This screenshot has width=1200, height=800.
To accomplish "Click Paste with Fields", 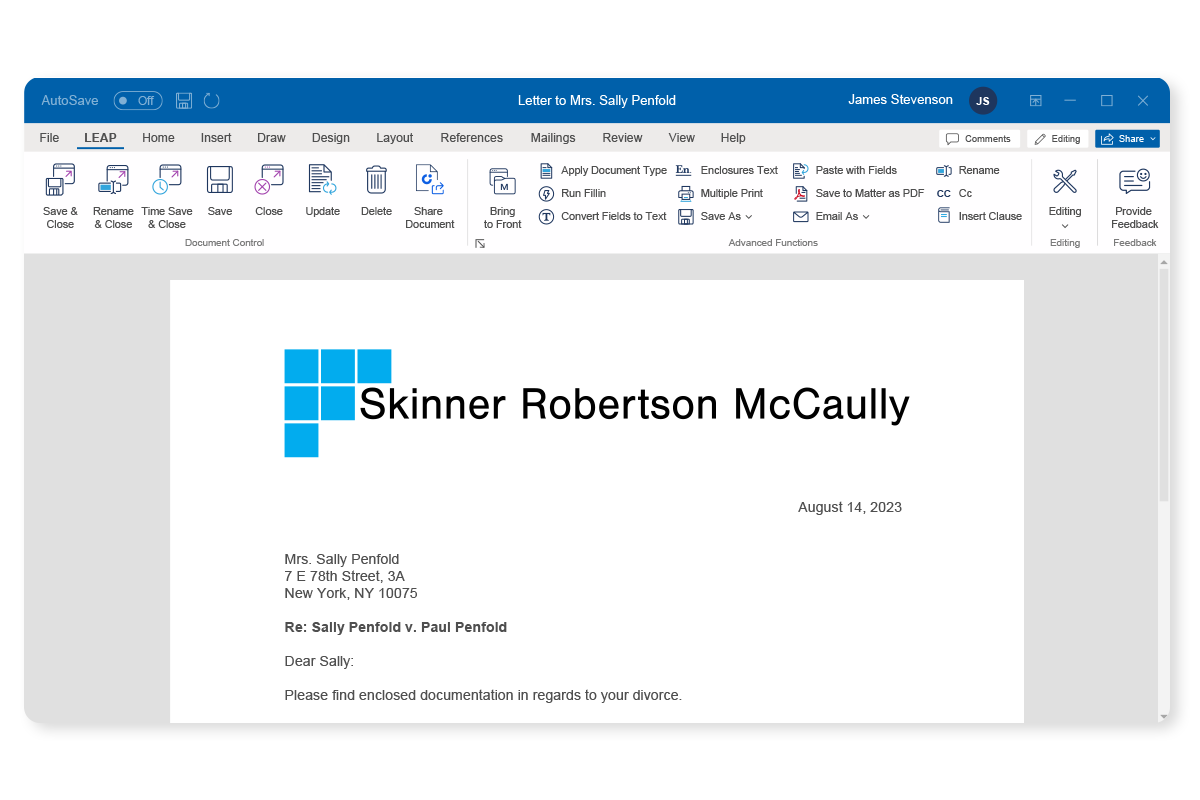I will click(x=845, y=170).
